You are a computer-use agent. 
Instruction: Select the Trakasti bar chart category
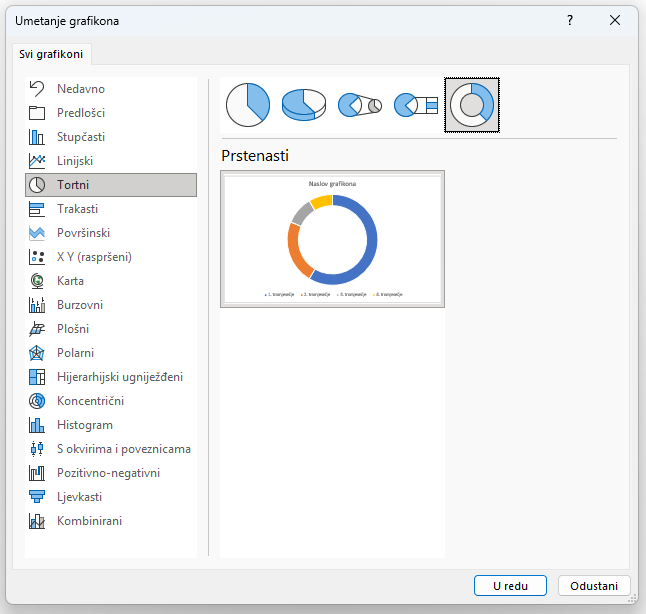point(77,209)
